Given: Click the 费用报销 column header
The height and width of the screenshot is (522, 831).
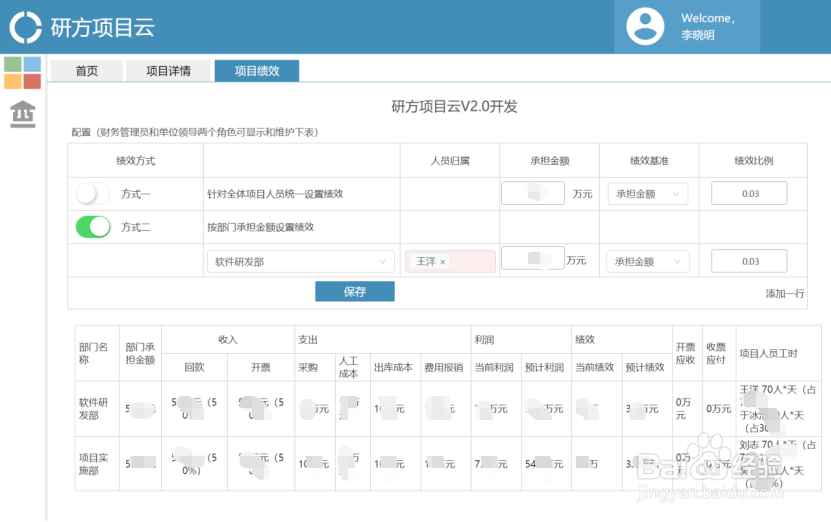Looking at the screenshot, I should coord(444,367).
